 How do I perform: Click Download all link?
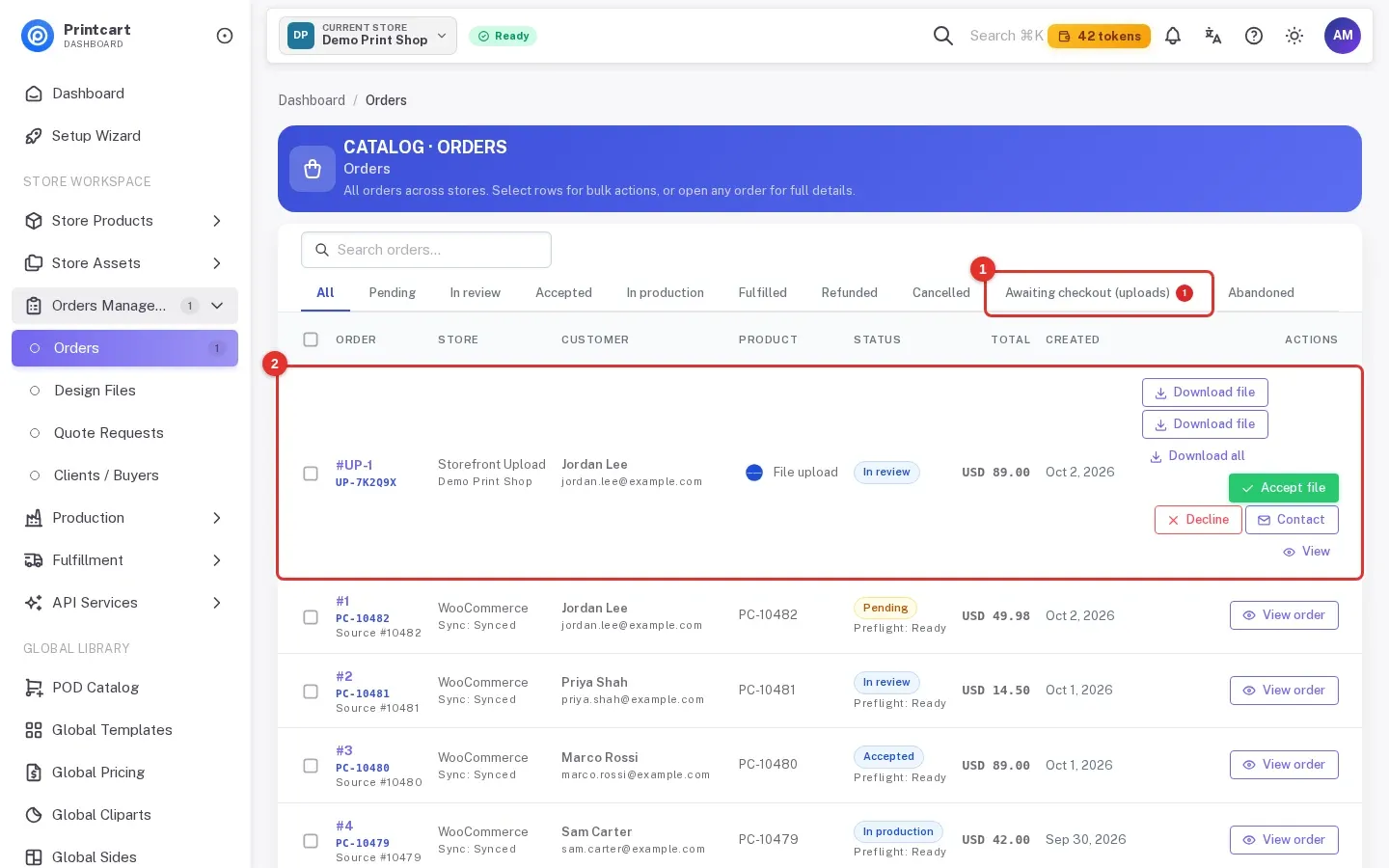[x=1197, y=456]
